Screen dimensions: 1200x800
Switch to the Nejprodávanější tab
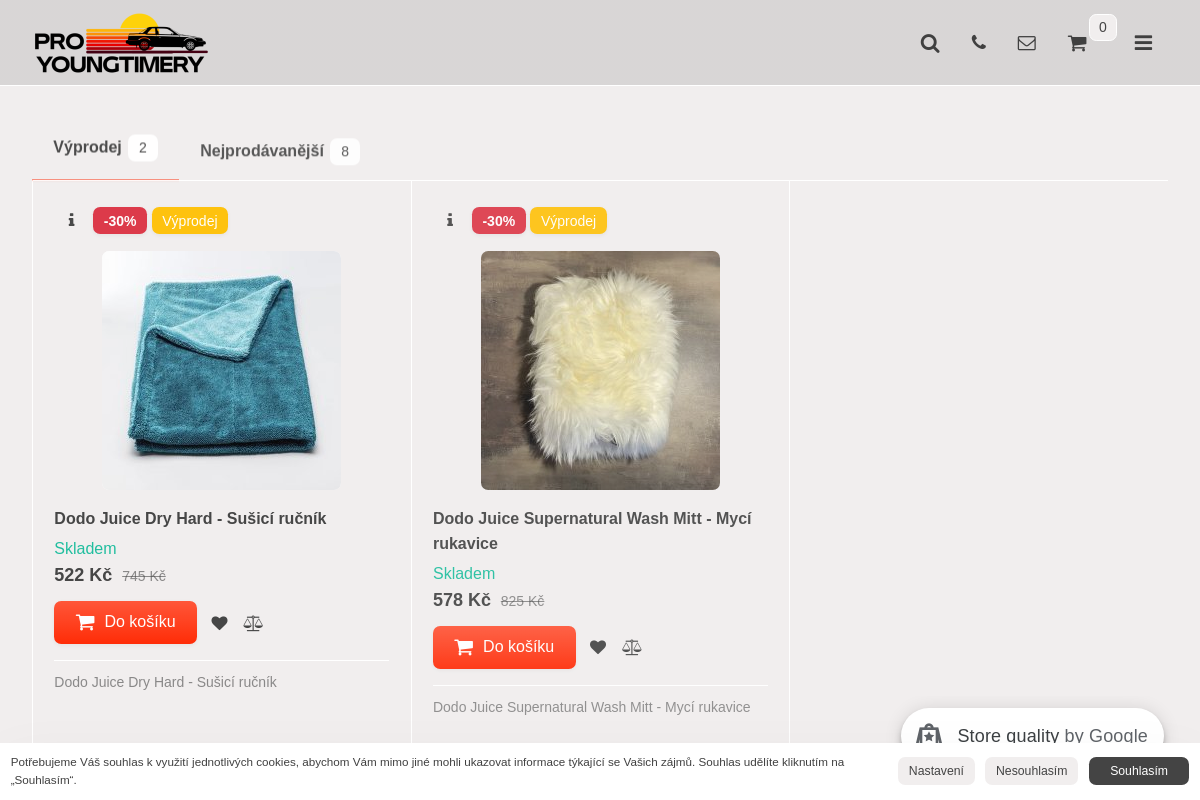280,151
